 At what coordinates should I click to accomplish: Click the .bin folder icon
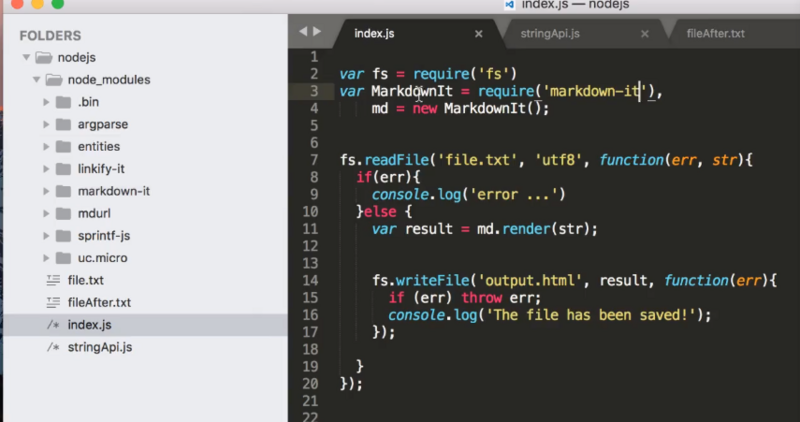pyautogui.click(x=63, y=102)
